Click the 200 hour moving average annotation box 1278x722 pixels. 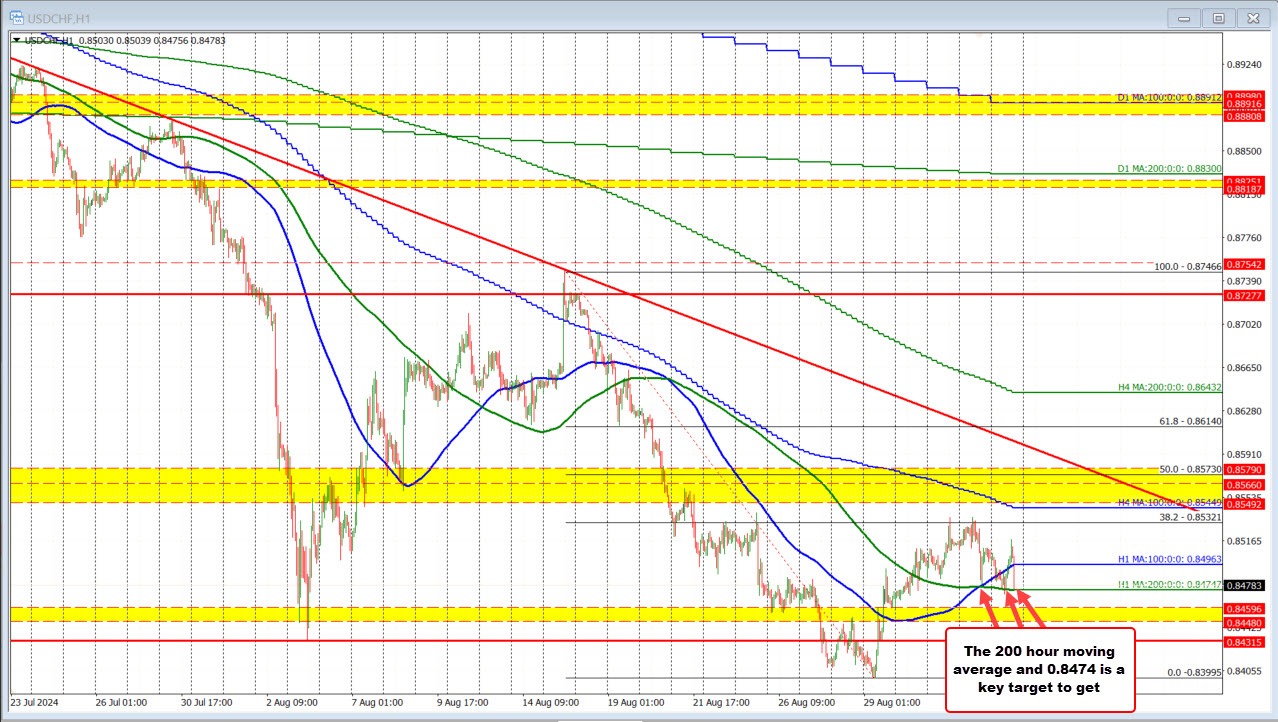[1039, 669]
